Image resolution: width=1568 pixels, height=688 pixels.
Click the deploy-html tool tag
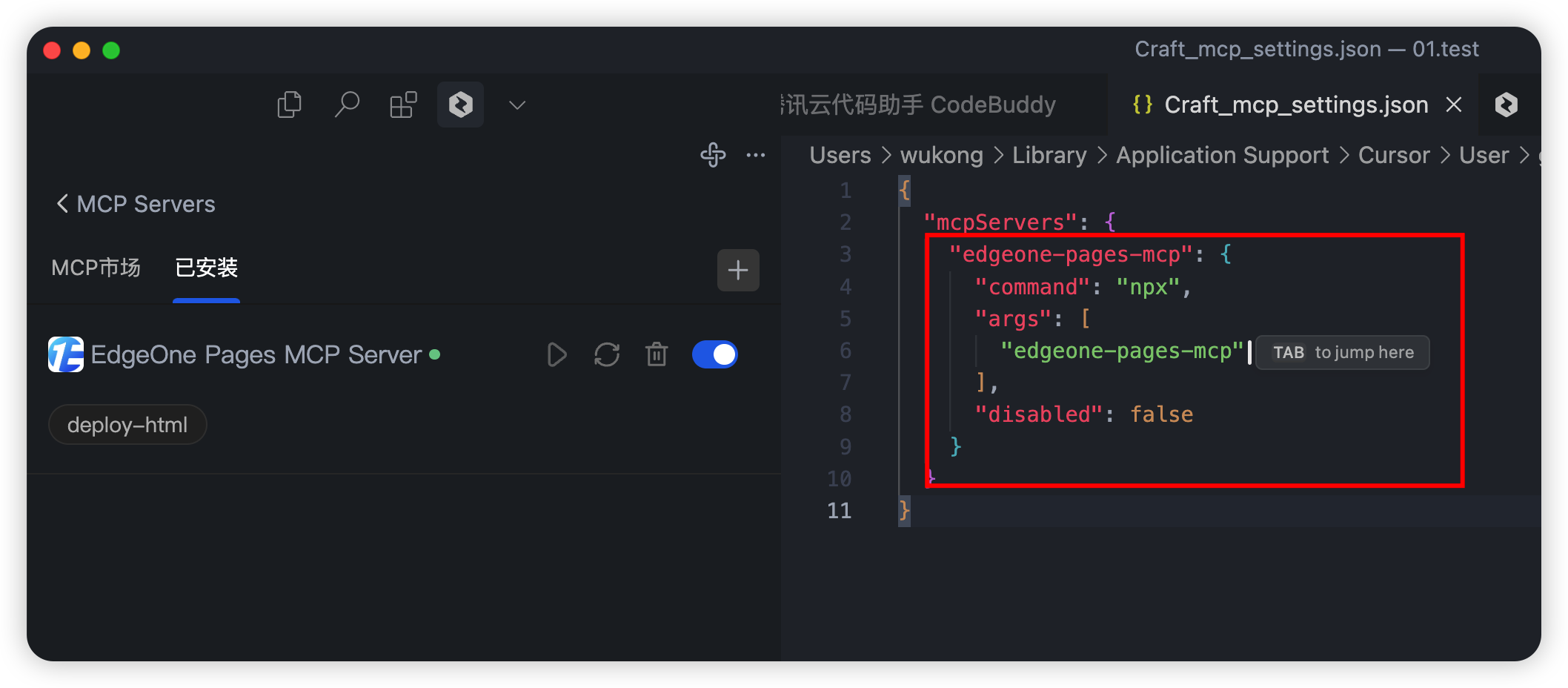tap(127, 425)
